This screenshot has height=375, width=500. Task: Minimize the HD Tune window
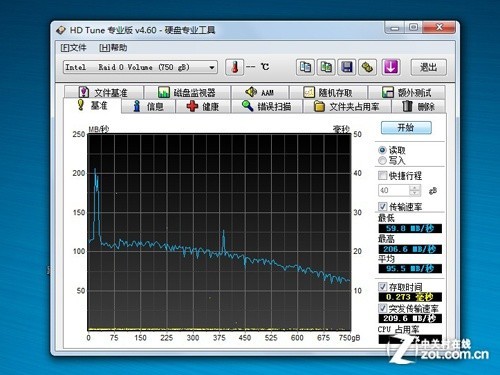(395, 28)
